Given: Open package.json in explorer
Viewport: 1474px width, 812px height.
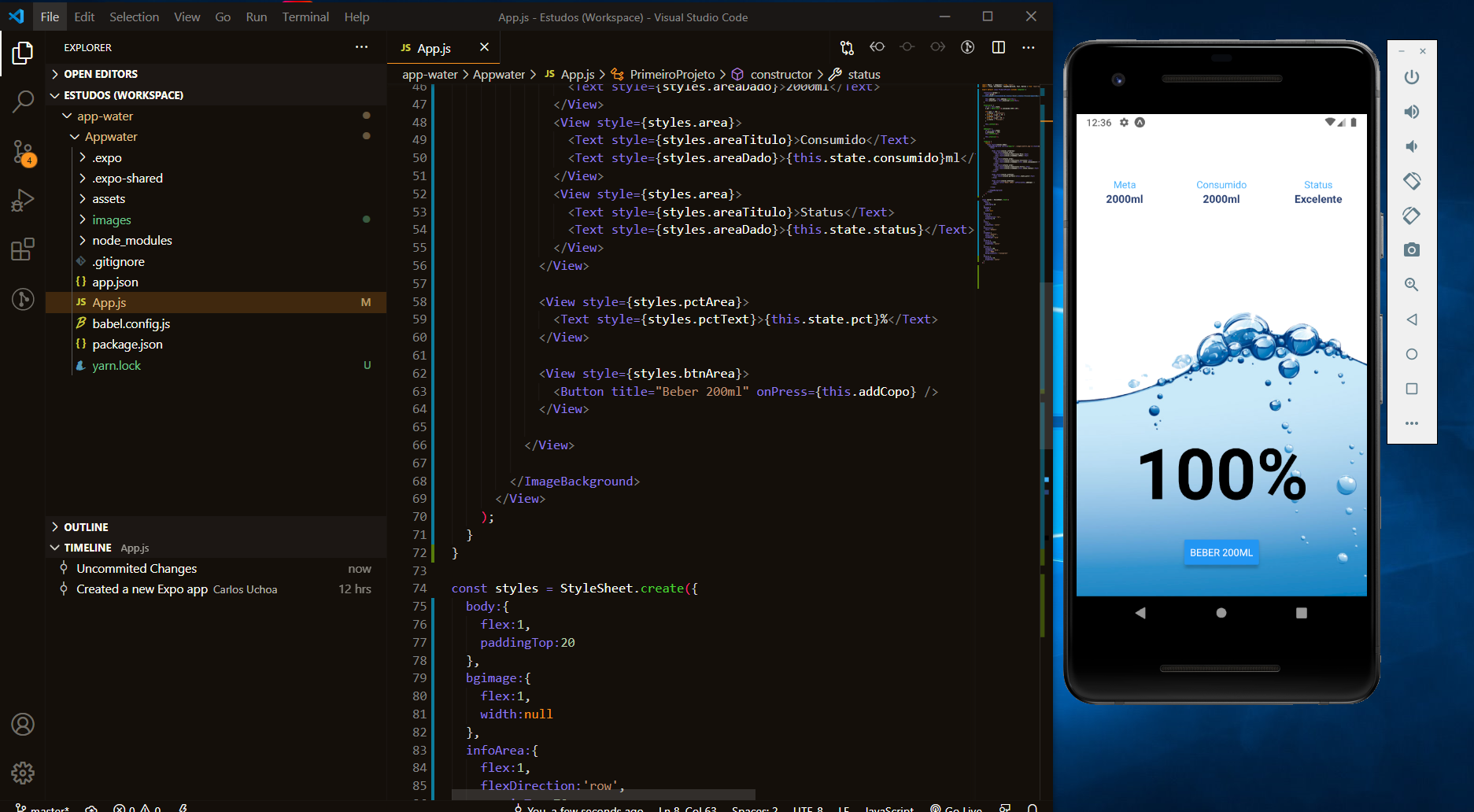Looking at the screenshot, I should [216, 345].
